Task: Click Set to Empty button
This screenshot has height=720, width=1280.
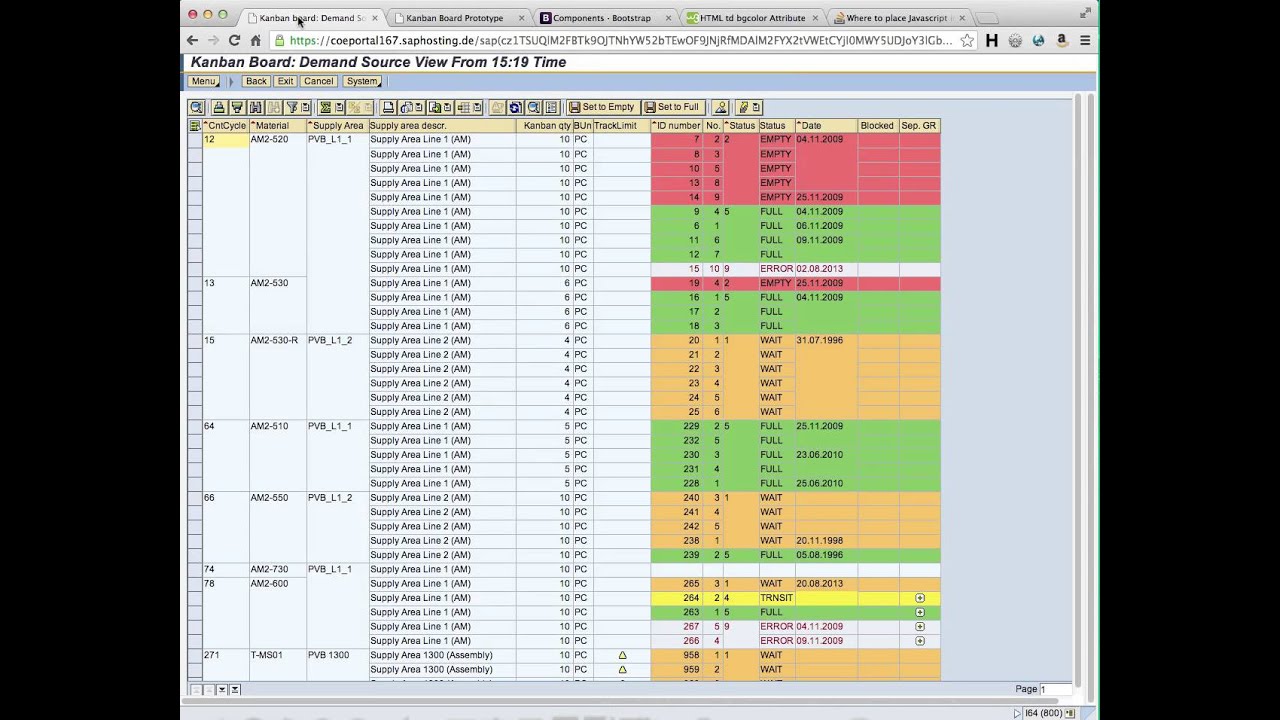Action: click(x=602, y=107)
